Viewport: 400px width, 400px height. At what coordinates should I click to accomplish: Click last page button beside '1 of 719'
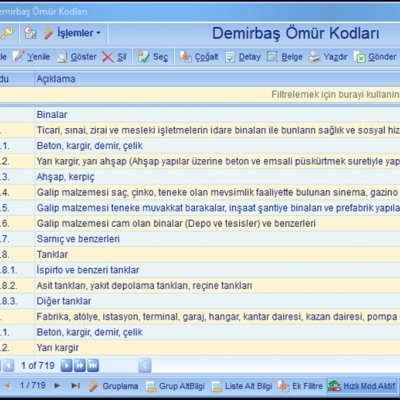(x=93, y=365)
